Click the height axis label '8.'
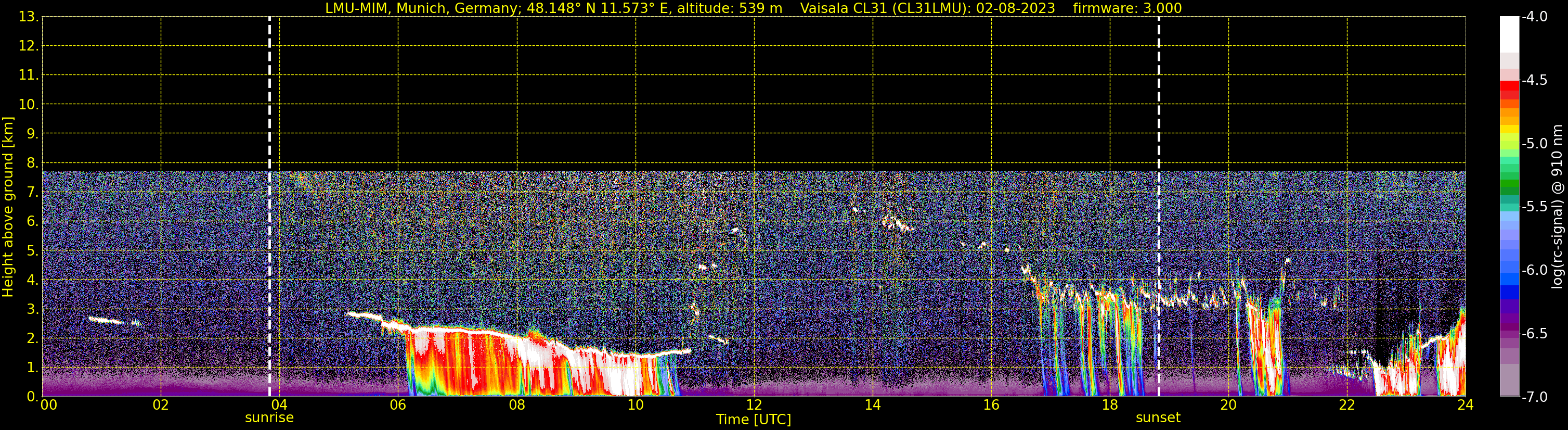This screenshot has width=1568, height=430. click(x=32, y=162)
